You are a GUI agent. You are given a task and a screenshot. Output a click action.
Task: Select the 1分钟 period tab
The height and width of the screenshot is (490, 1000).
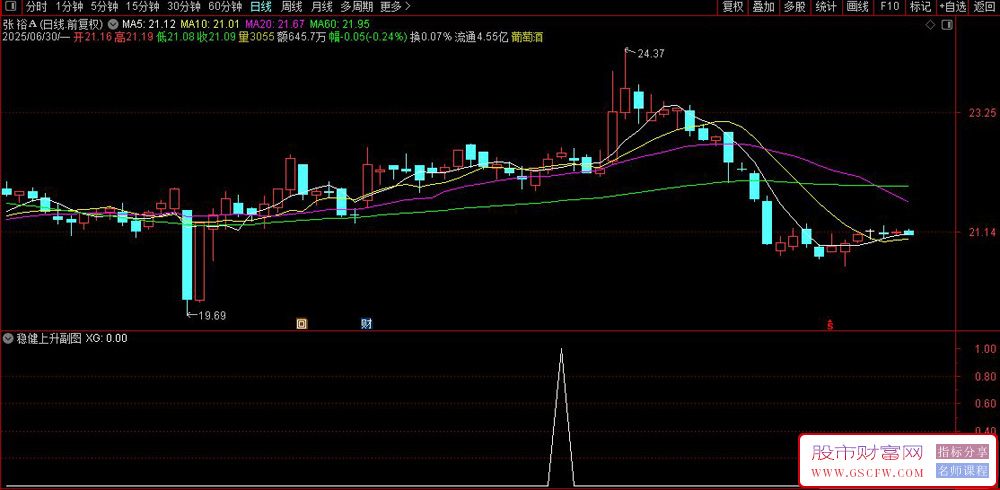(x=69, y=8)
